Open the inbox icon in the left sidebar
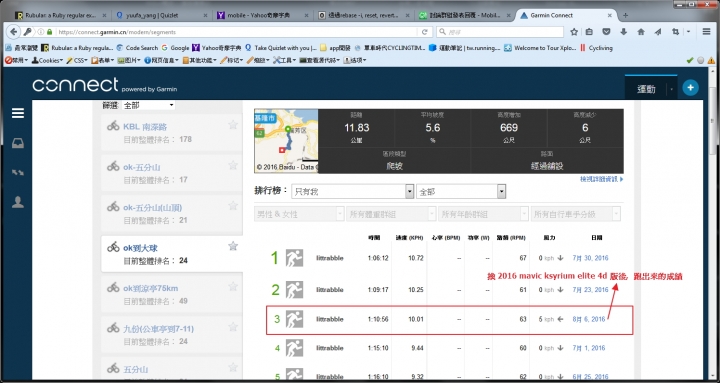Viewport: 720px width, 383px height. (x=18, y=143)
